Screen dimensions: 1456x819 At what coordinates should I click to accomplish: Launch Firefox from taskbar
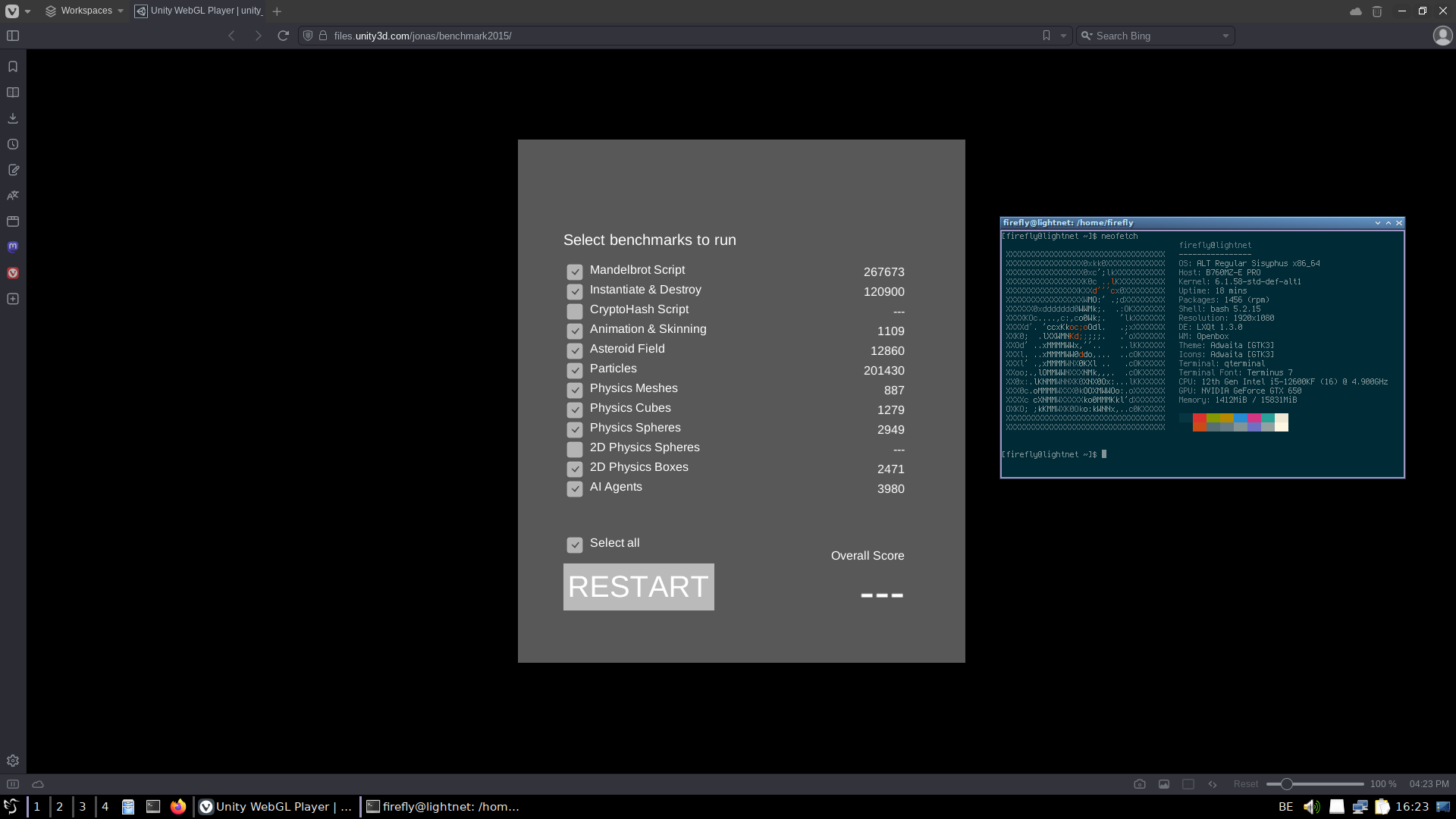point(178,807)
